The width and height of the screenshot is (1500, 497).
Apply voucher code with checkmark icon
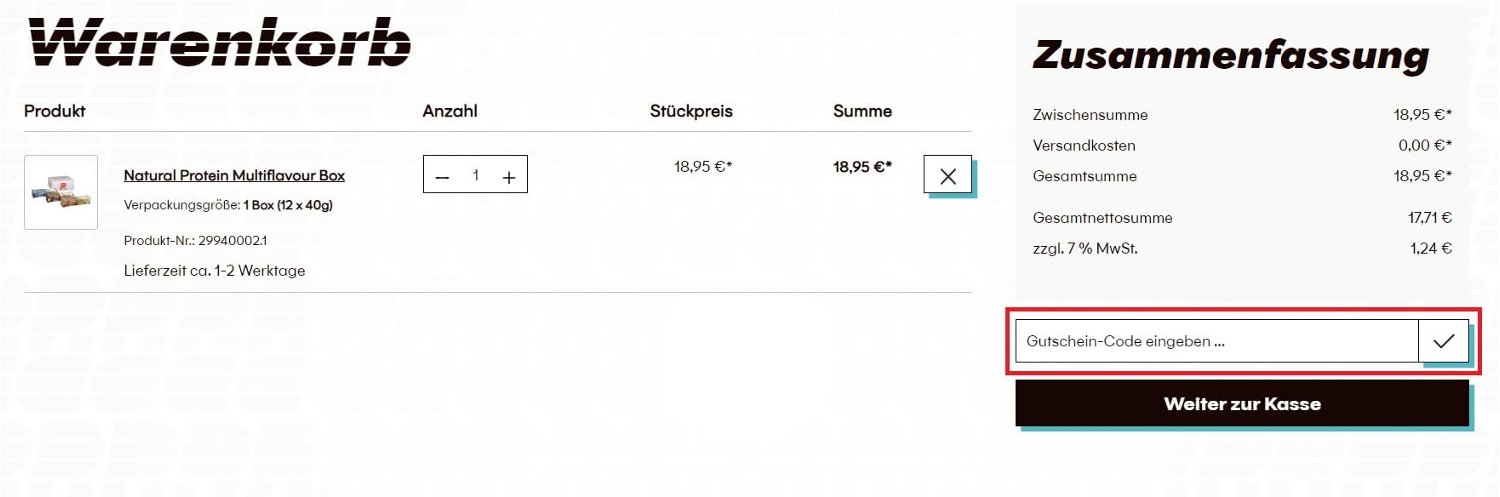coord(1443,341)
